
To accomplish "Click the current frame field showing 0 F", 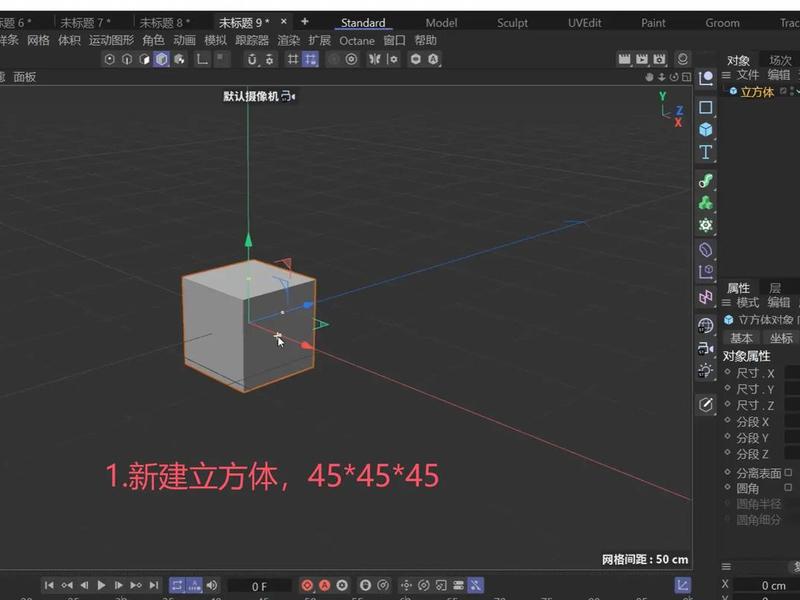I will [x=259, y=586].
